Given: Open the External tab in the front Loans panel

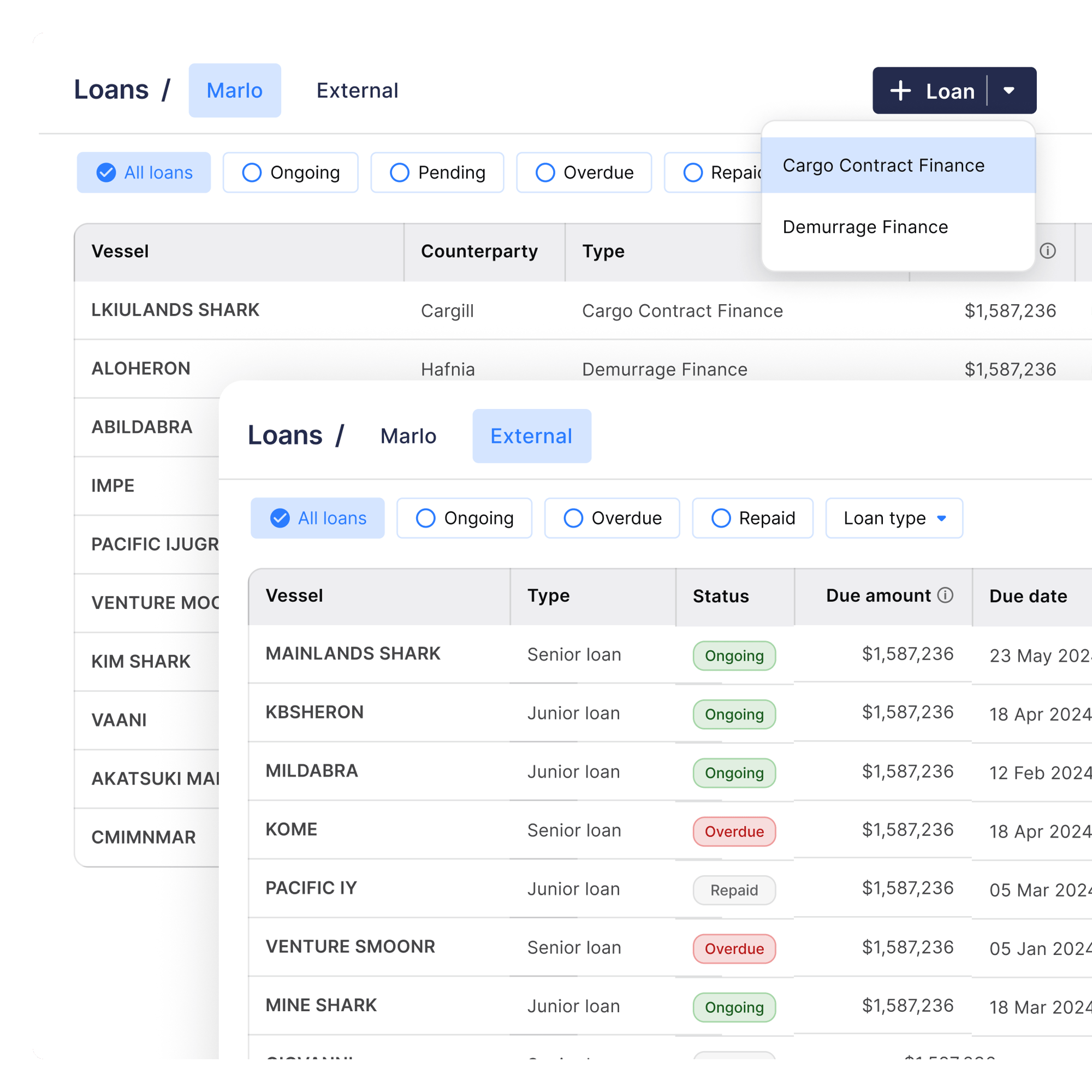Looking at the screenshot, I should 532,436.
